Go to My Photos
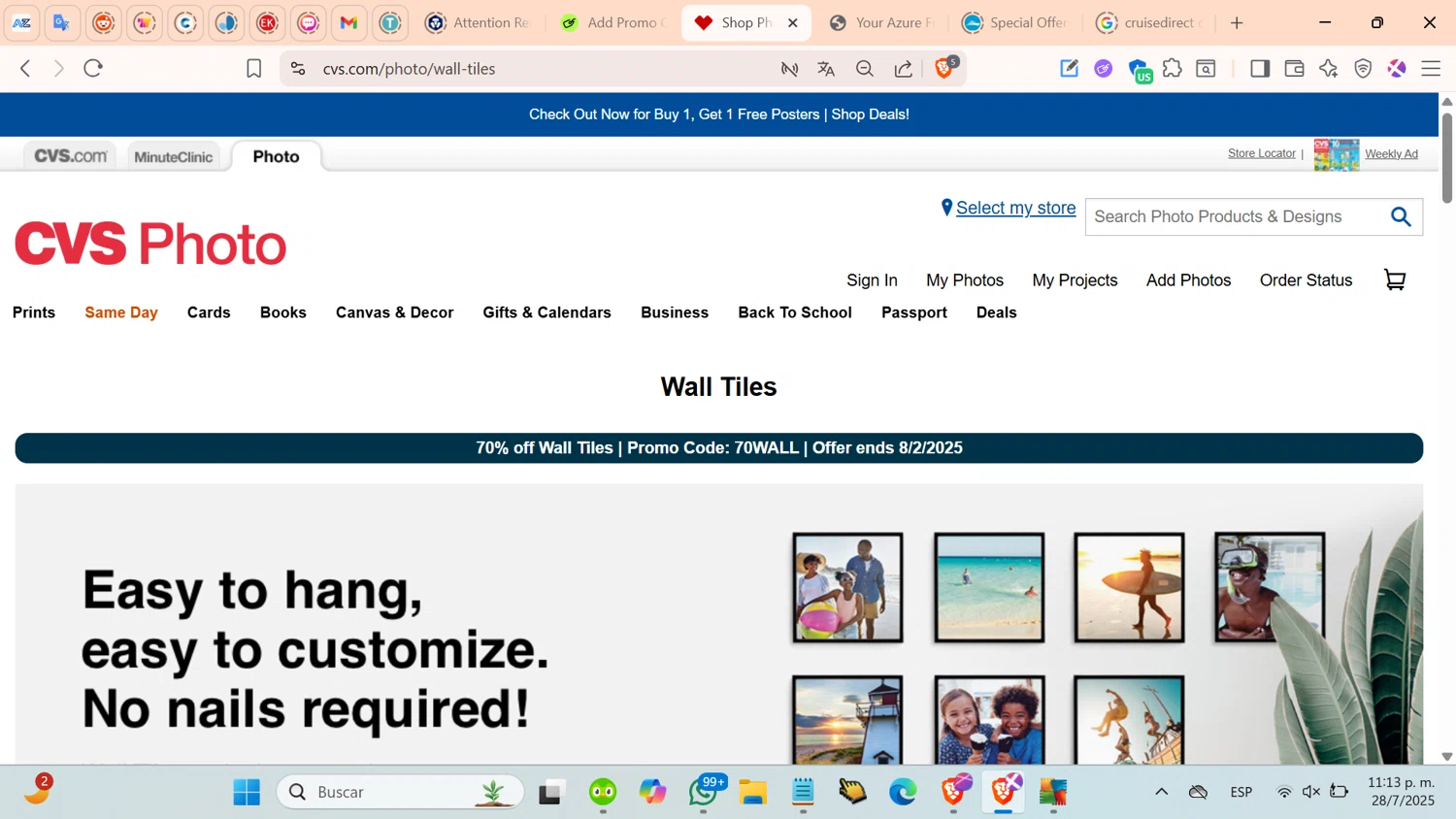 [965, 280]
